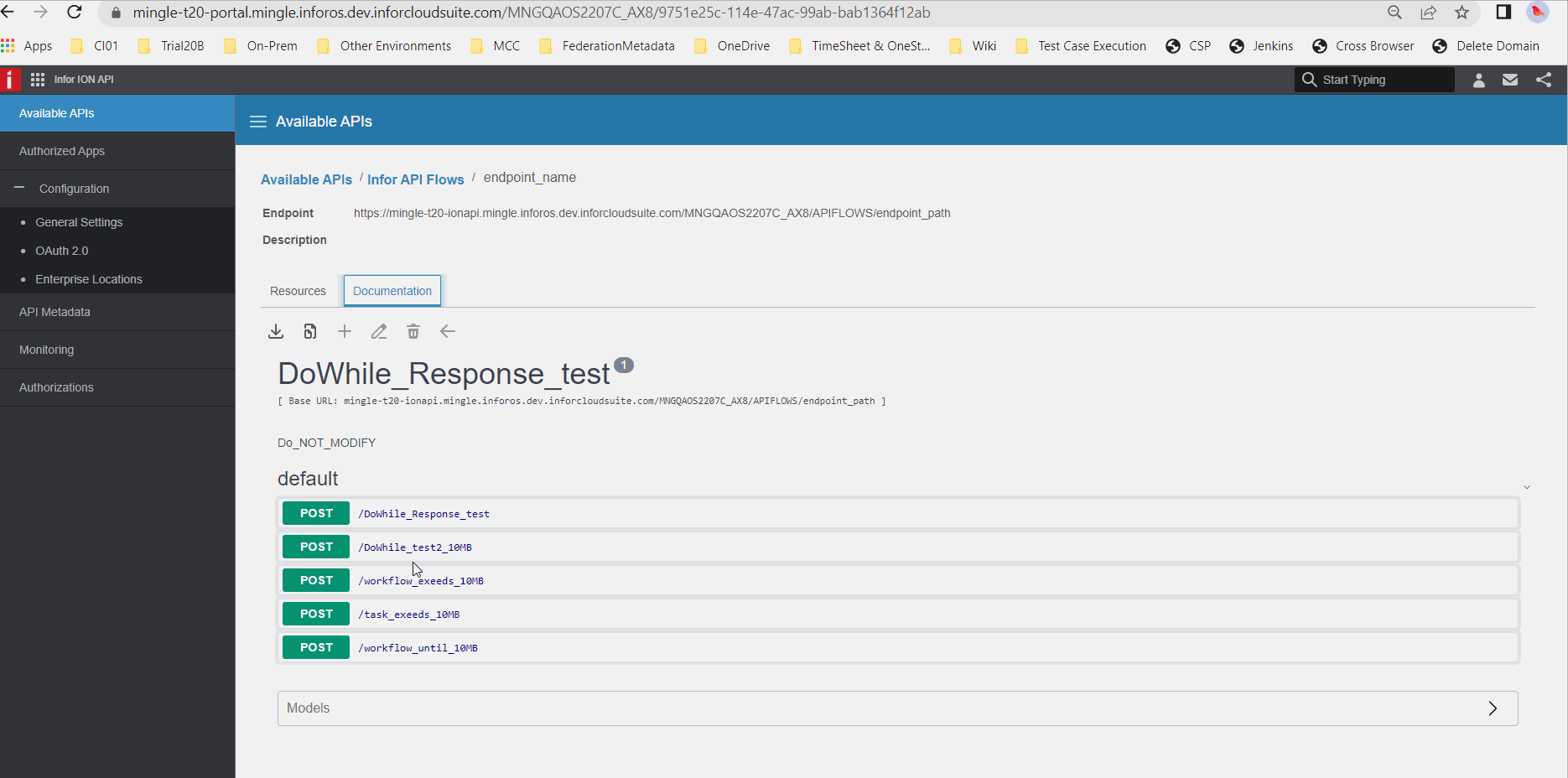This screenshot has width=1568, height=778.
Task: Open the app grid launcher icon
Action: coord(38,80)
